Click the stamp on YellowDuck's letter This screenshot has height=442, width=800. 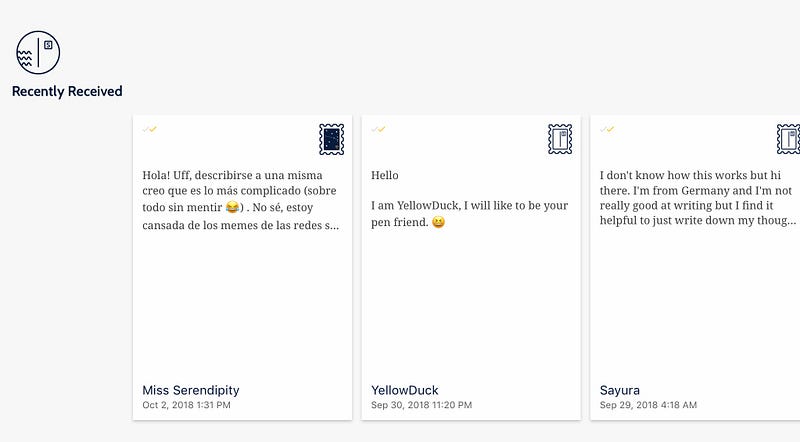pyautogui.click(x=560, y=138)
